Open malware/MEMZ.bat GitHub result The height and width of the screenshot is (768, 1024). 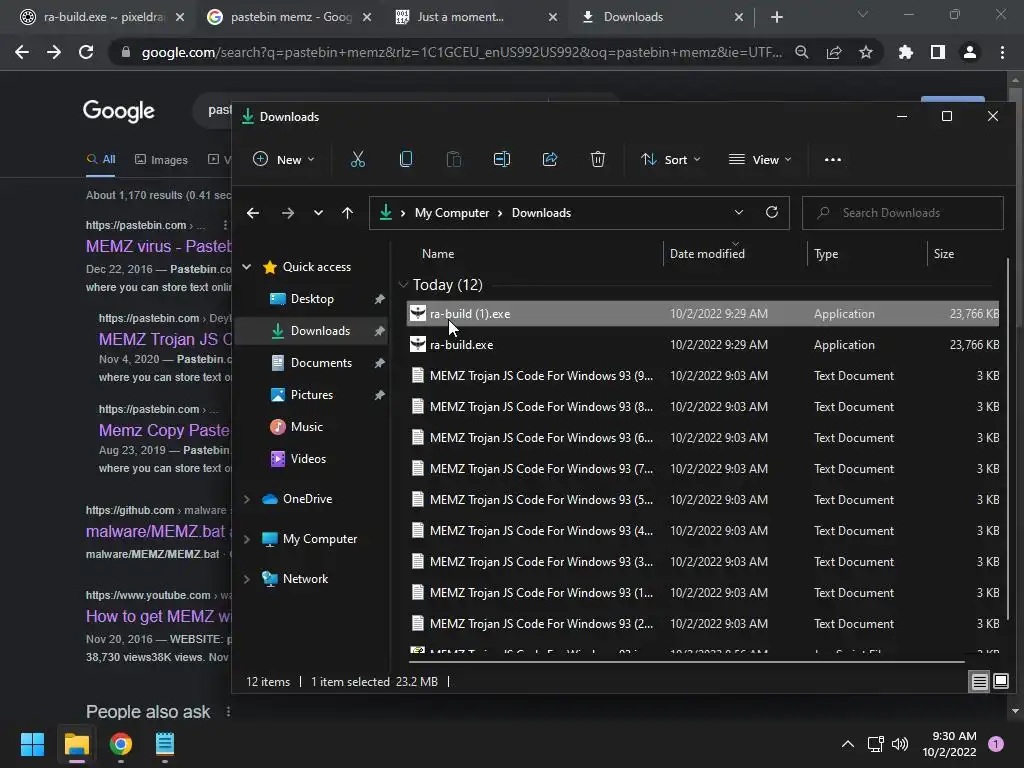(x=159, y=532)
